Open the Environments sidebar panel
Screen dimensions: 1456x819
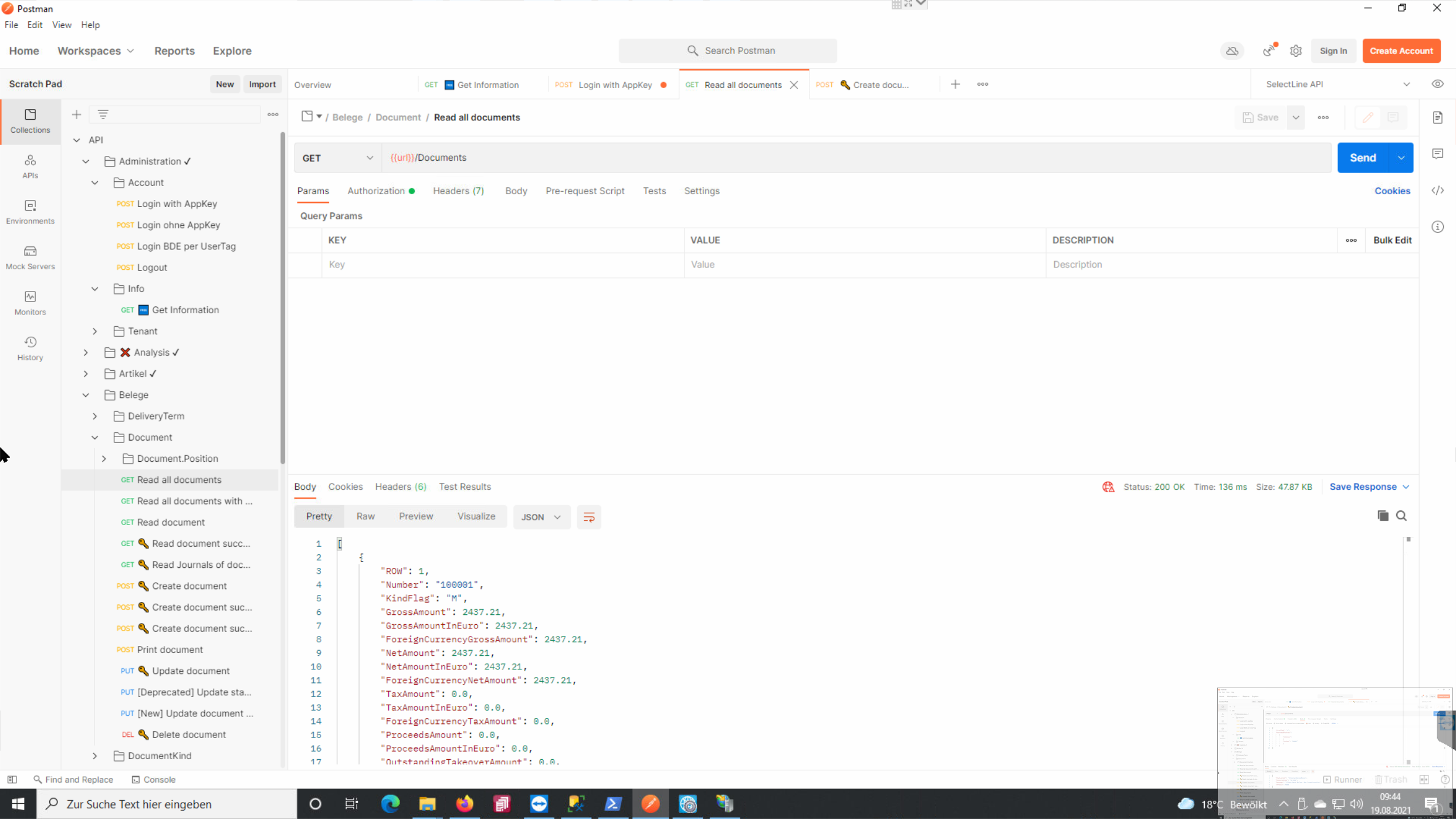pyautogui.click(x=30, y=212)
